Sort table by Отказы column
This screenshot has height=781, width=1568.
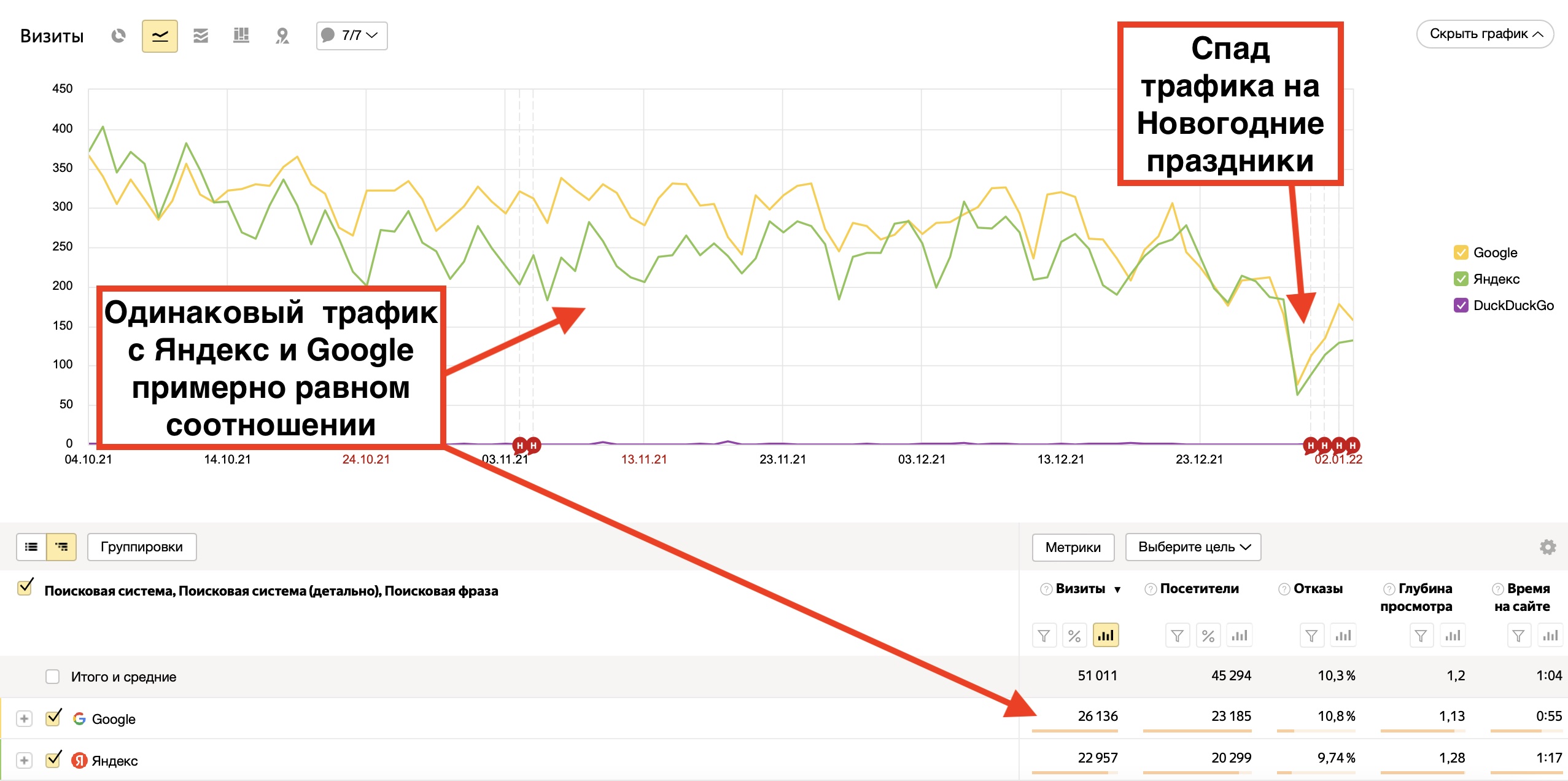(1318, 588)
